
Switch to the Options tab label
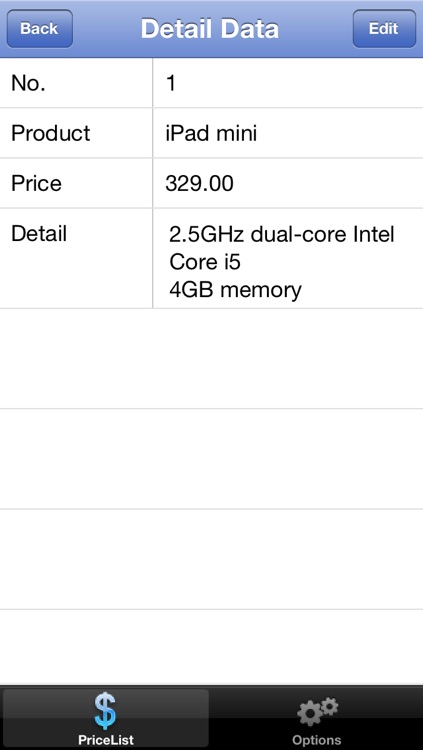[x=317, y=739]
